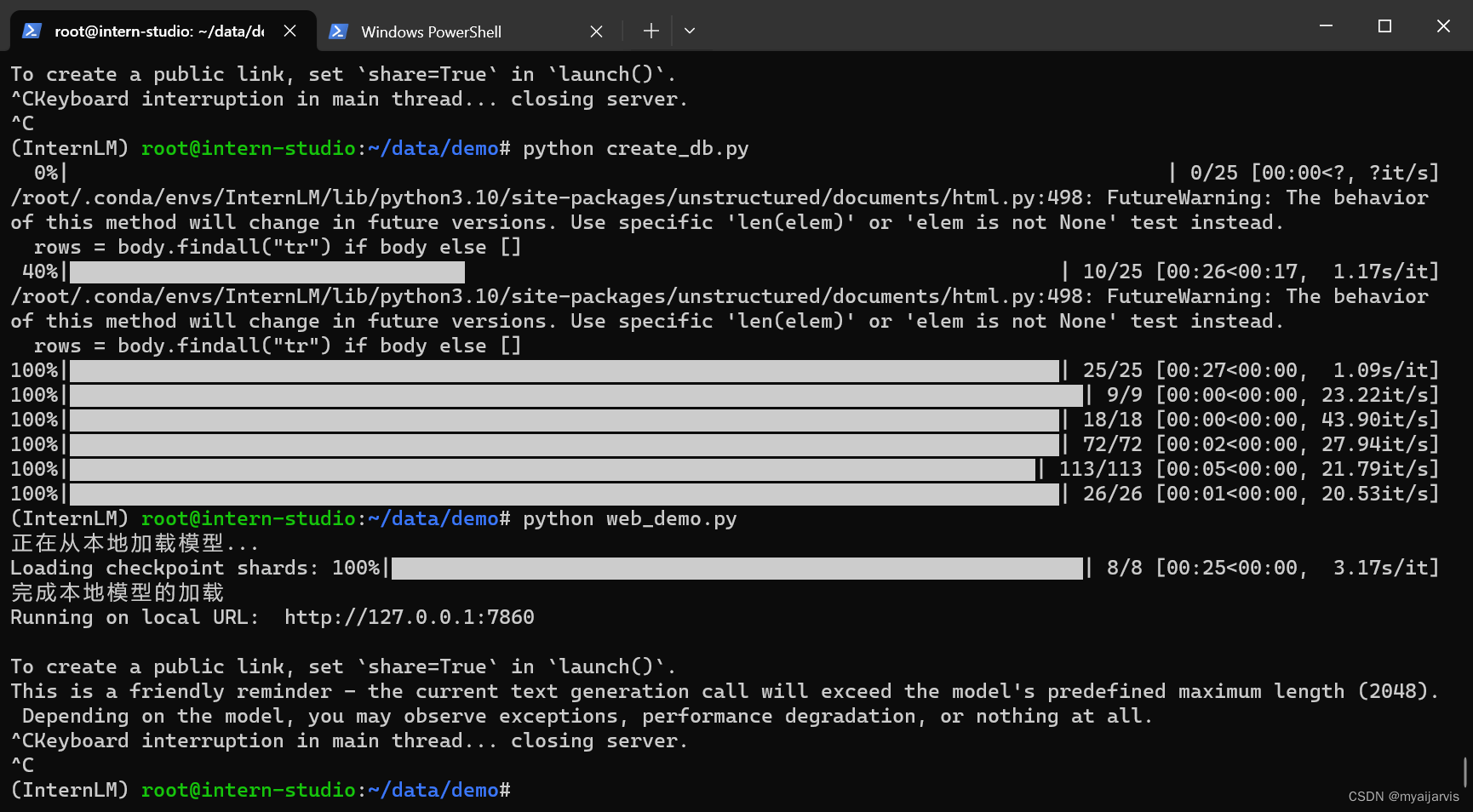
Task: Click the '10/25' progress counter text
Action: [1112, 272]
